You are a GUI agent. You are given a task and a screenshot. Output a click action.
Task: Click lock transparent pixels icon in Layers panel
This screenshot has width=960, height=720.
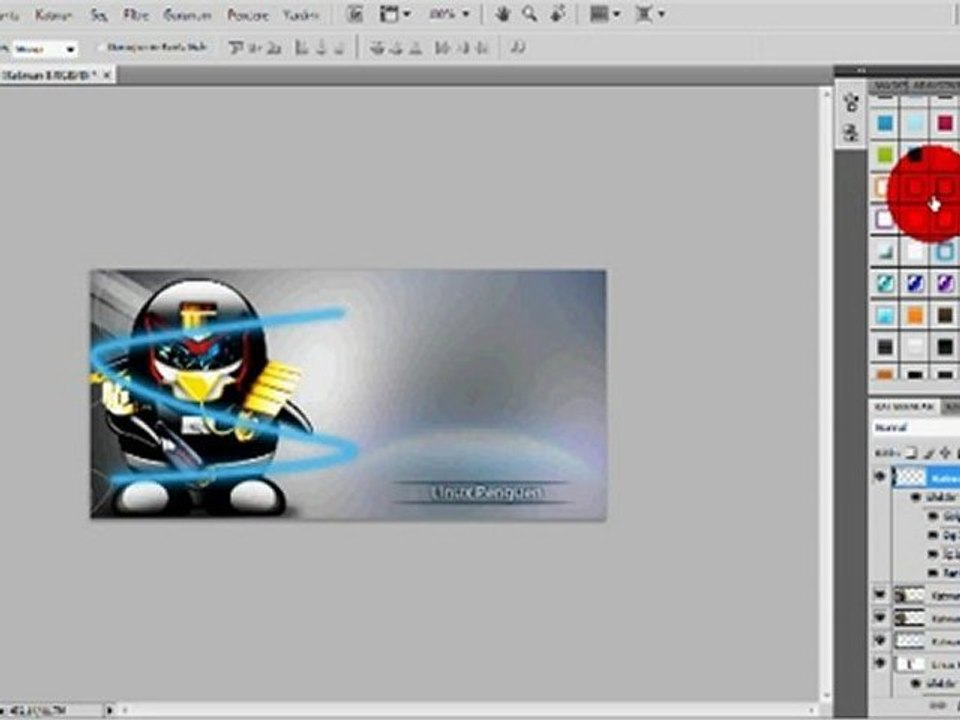coord(911,453)
